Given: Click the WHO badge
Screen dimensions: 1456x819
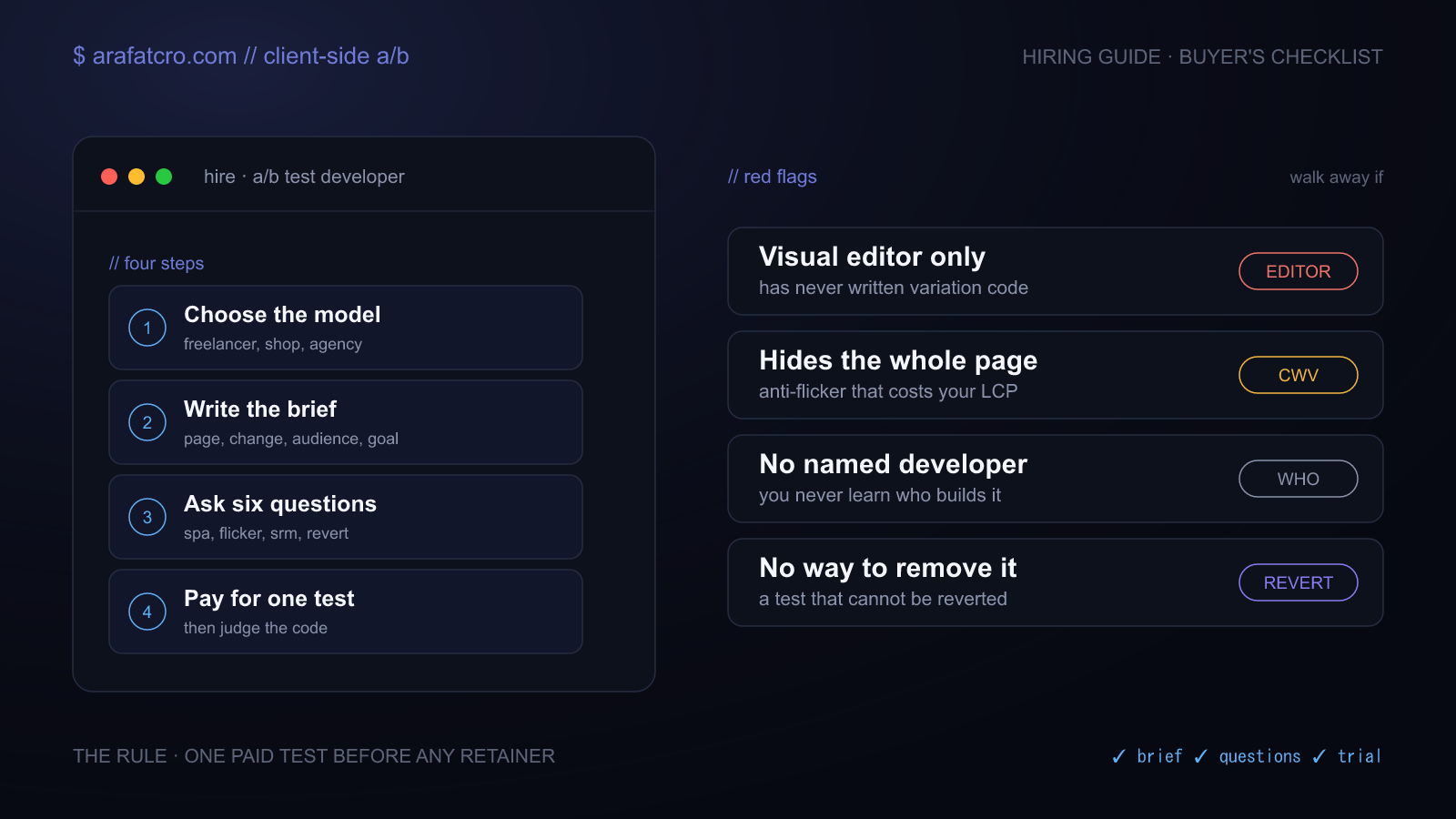Looking at the screenshot, I should pos(1299,479).
